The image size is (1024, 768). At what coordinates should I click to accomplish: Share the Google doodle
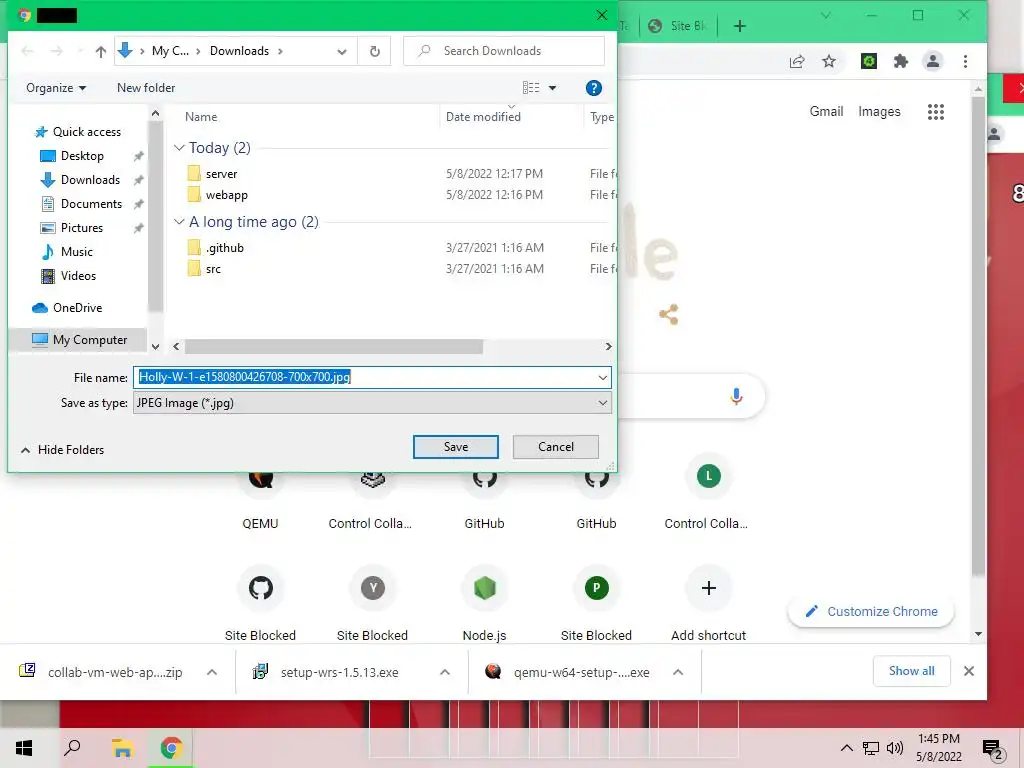click(668, 315)
